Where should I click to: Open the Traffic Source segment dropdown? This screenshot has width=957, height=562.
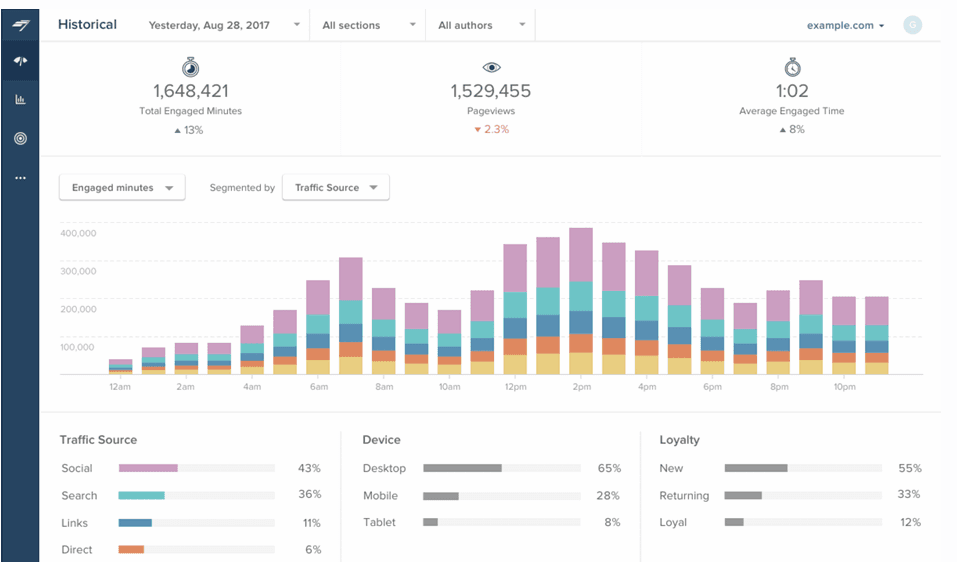335,188
